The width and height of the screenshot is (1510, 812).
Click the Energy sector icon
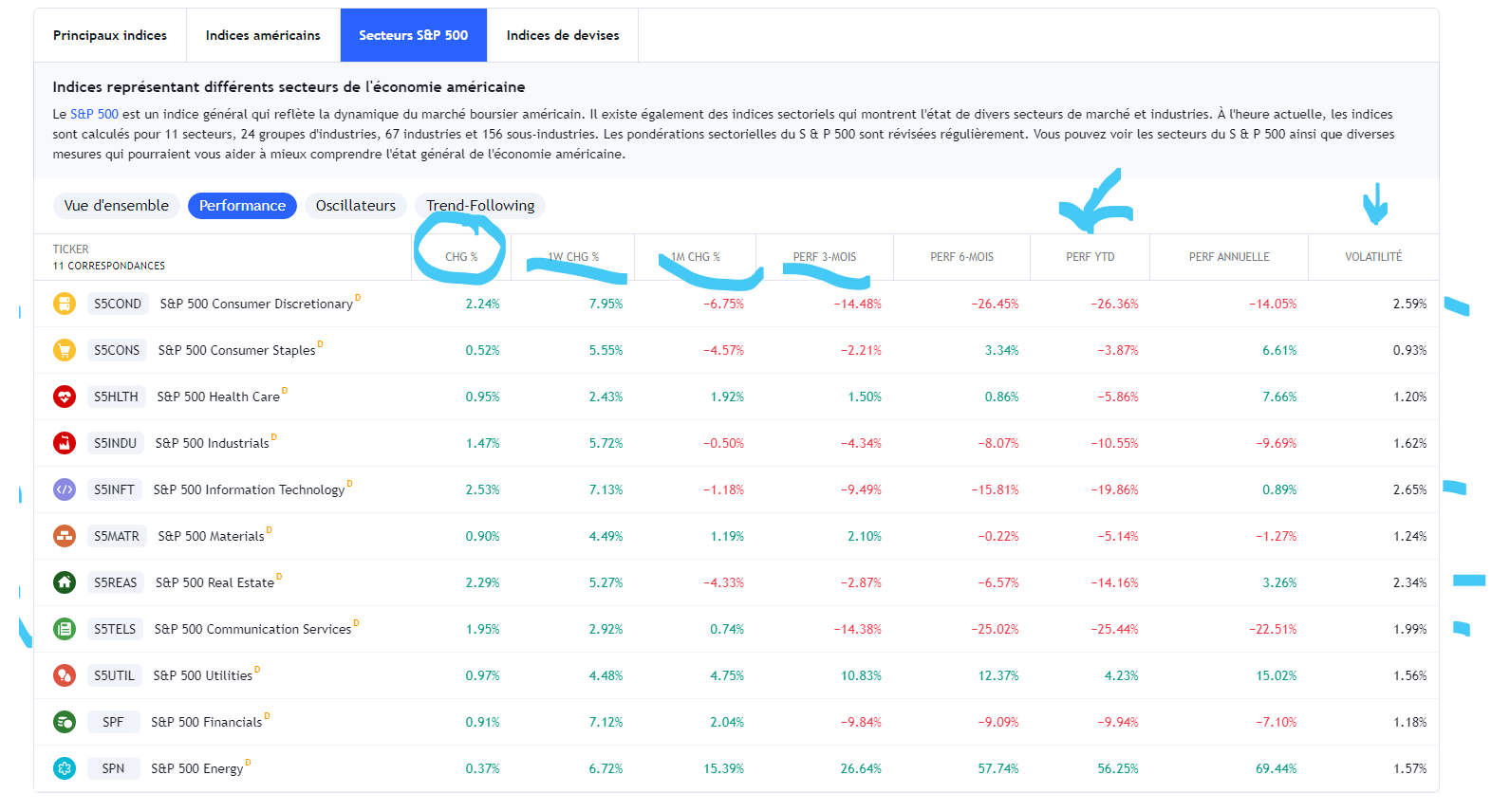tap(65, 768)
